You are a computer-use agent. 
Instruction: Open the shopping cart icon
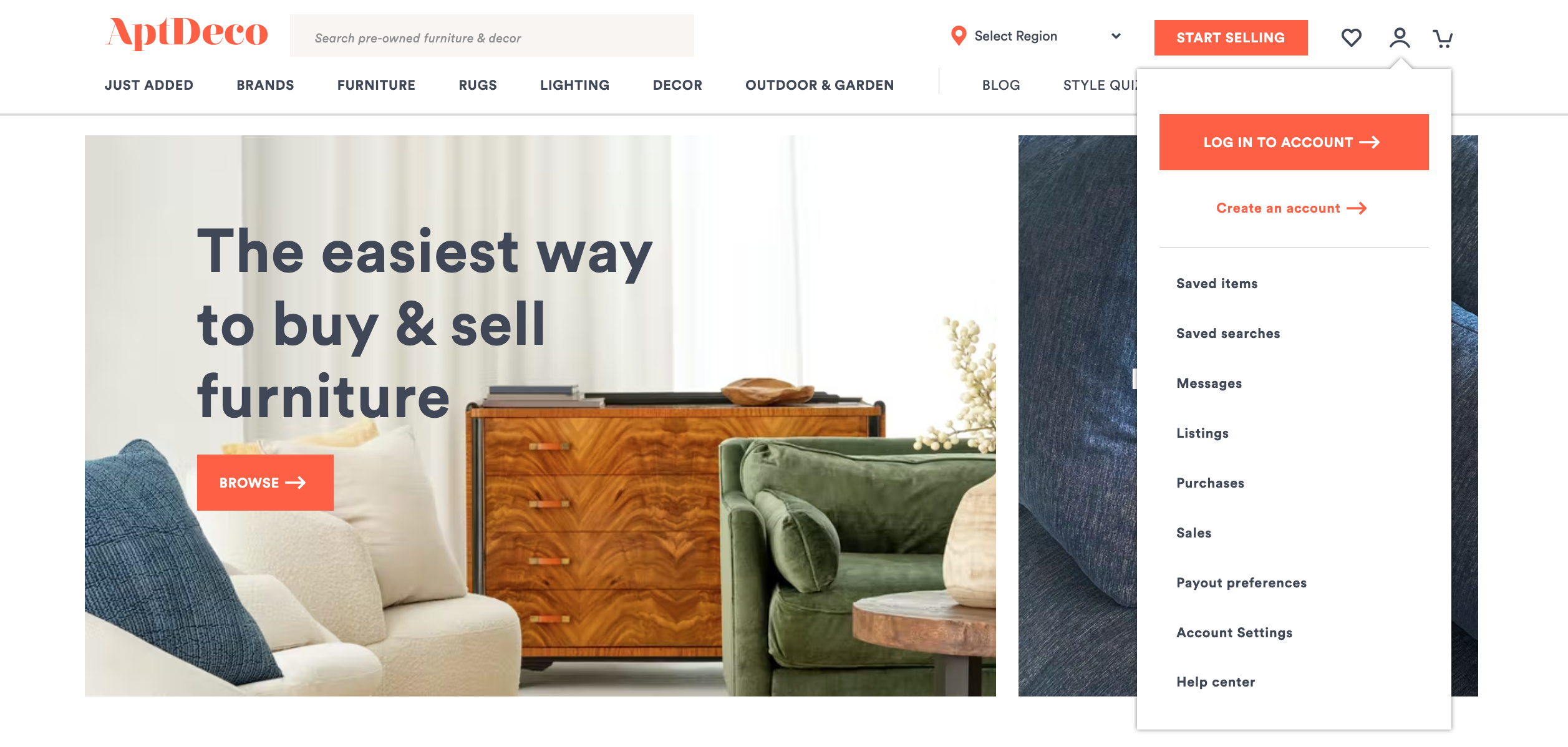point(1443,39)
